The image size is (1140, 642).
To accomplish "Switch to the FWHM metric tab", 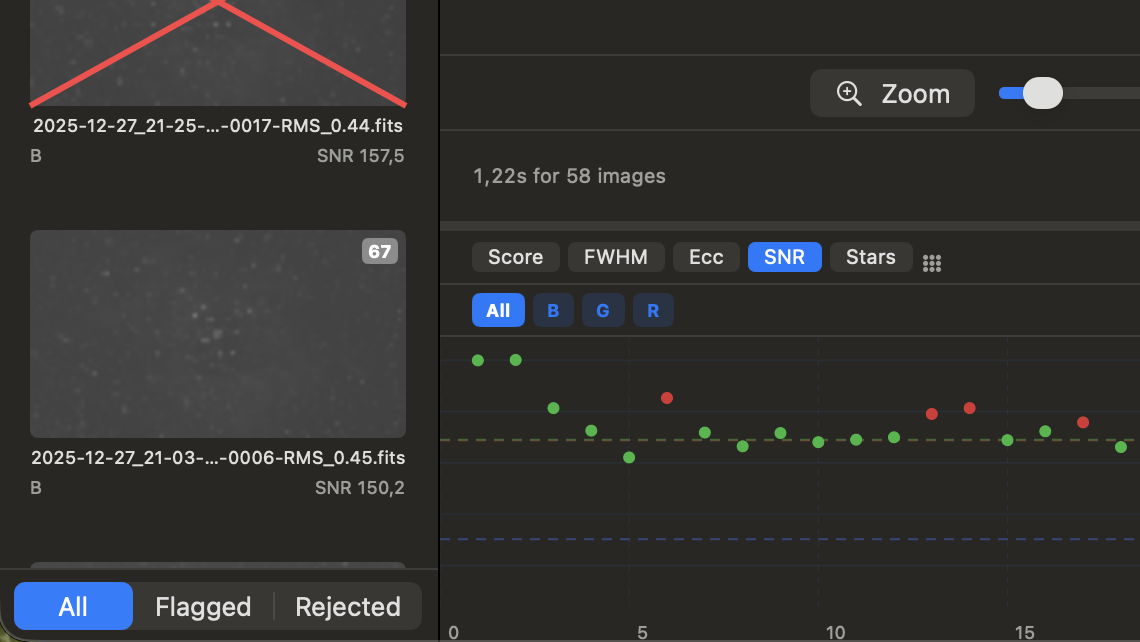I will tap(616, 257).
